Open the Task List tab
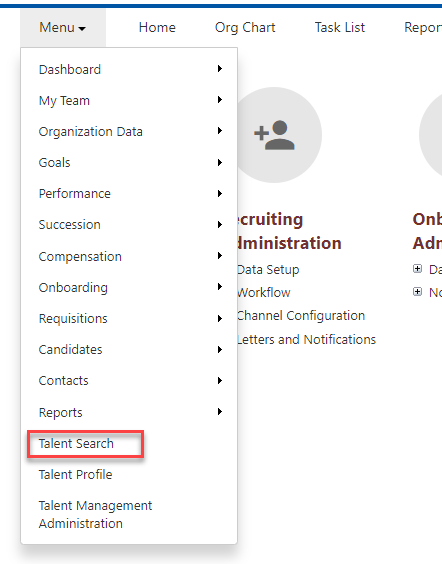This screenshot has height=564, width=442. (340, 27)
